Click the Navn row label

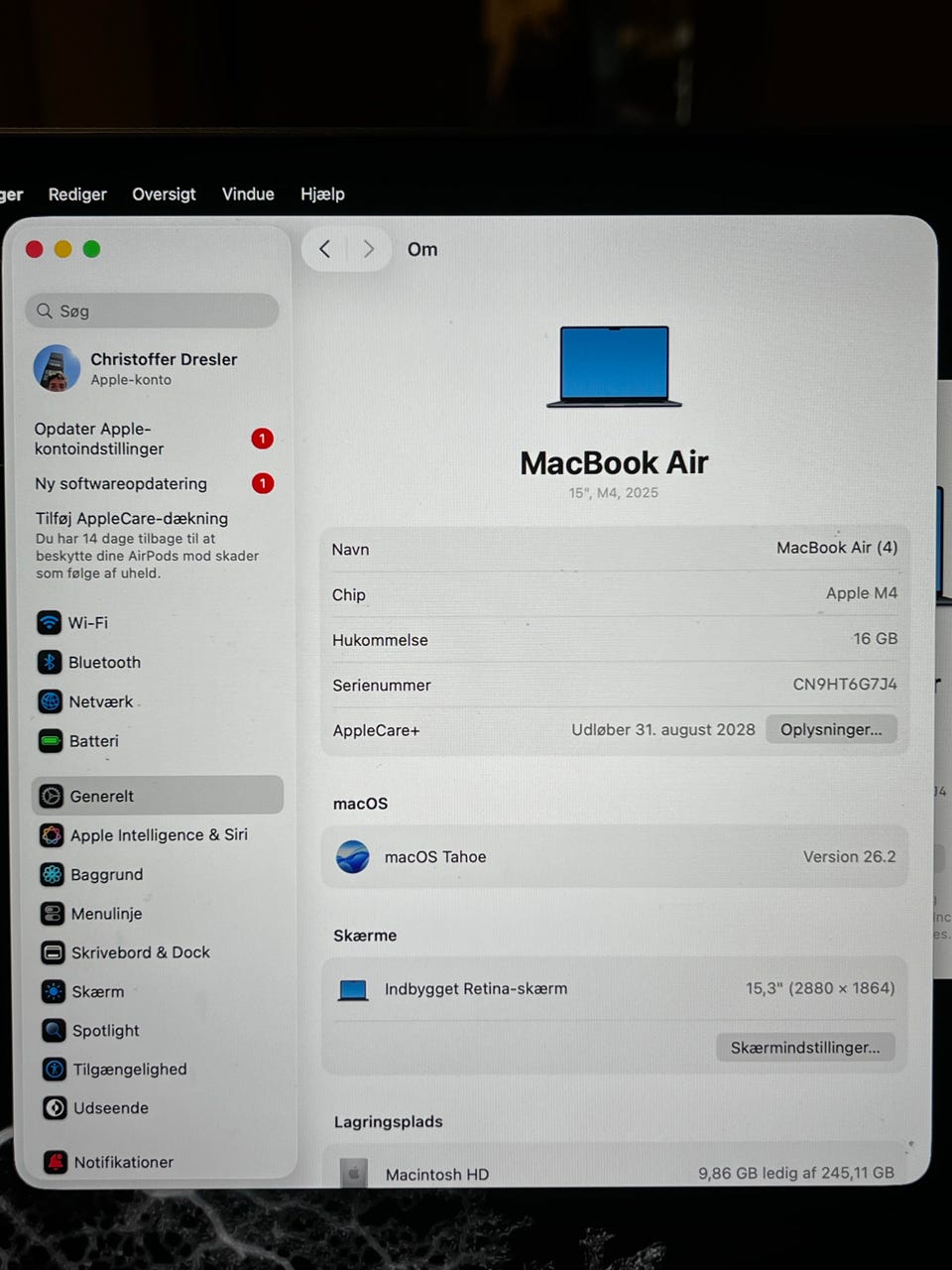click(x=350, y=550)
